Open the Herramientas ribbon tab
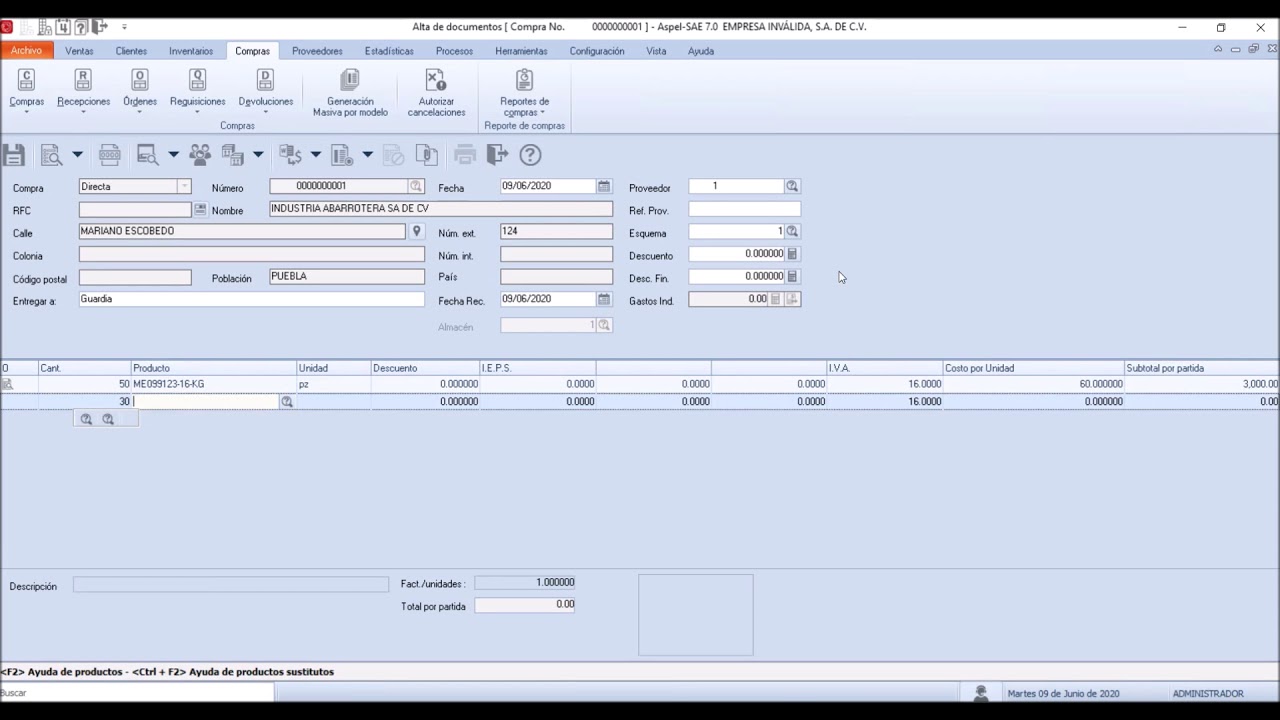 click(521, 51)
